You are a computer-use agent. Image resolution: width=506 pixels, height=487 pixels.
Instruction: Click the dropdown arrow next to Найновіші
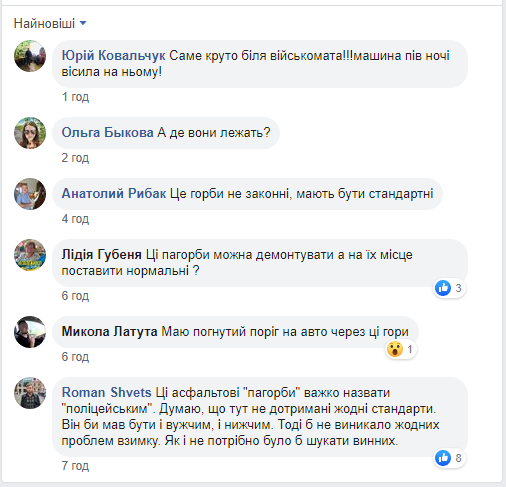coord(83,23)
